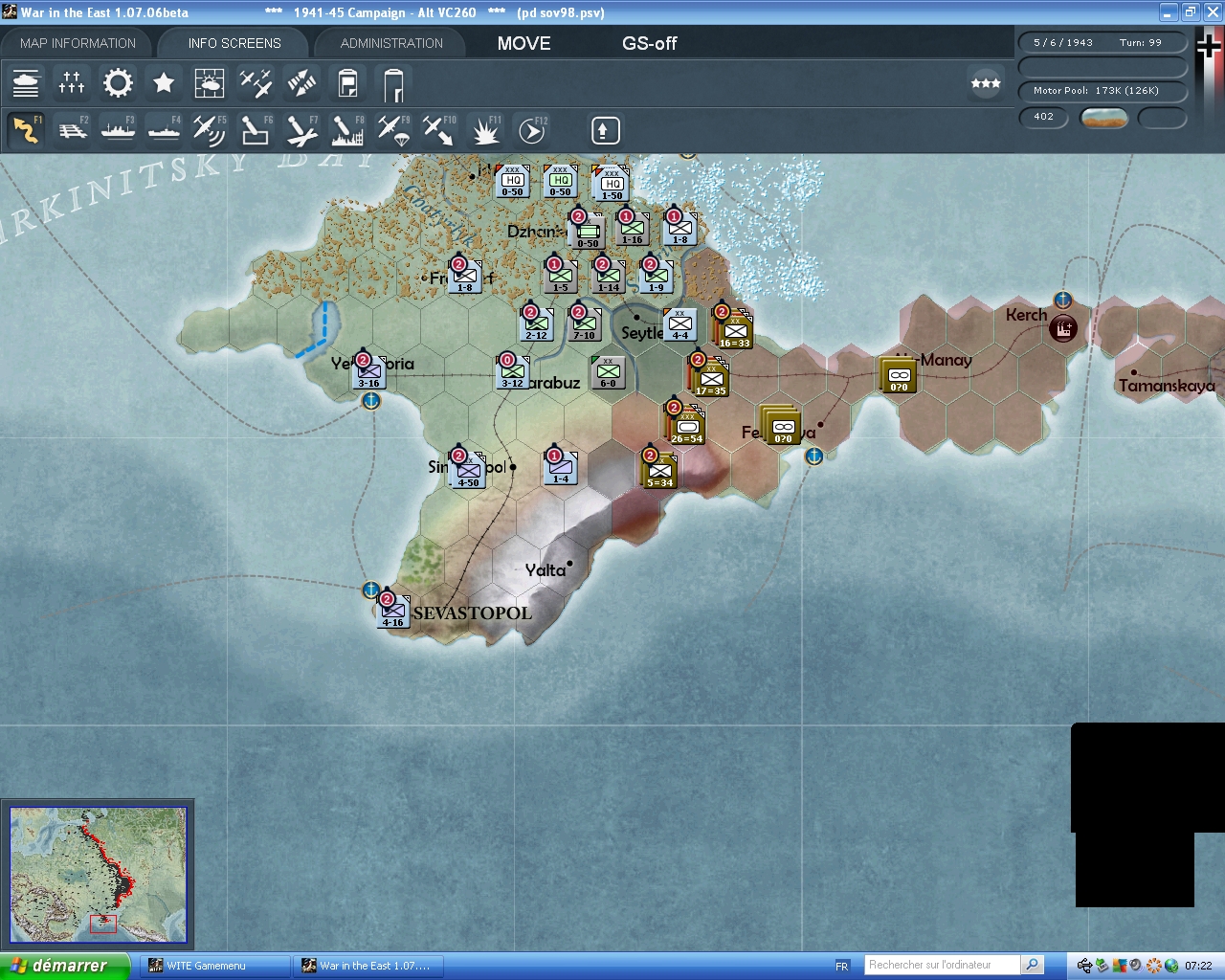Image resolution: width=1225 pixels, height=980 pixels.
Task: Click the German cross faction emblem
Action: 1208,45
